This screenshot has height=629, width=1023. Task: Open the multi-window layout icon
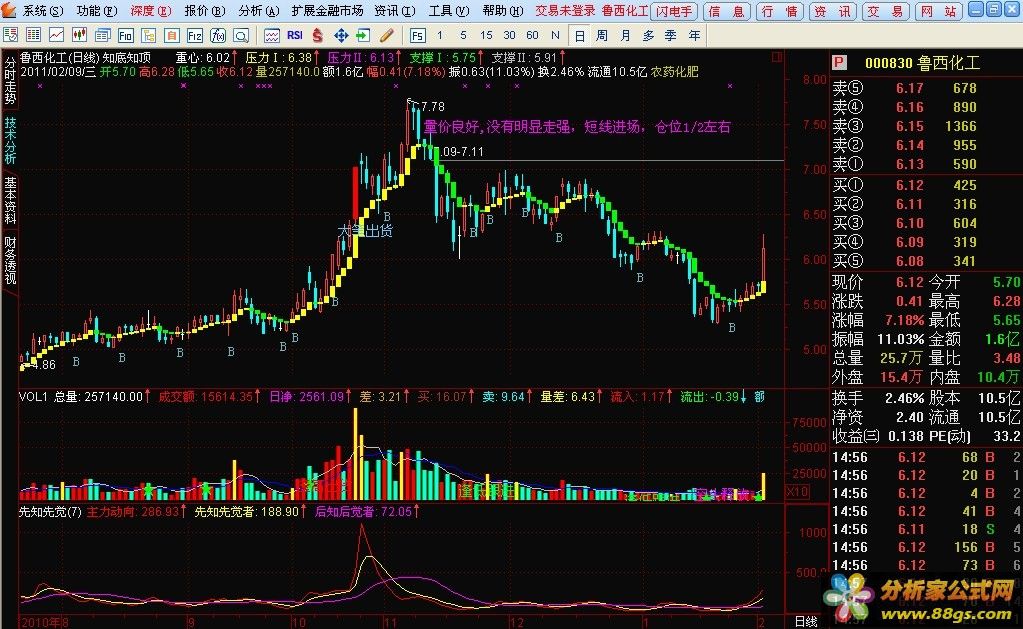102,35
